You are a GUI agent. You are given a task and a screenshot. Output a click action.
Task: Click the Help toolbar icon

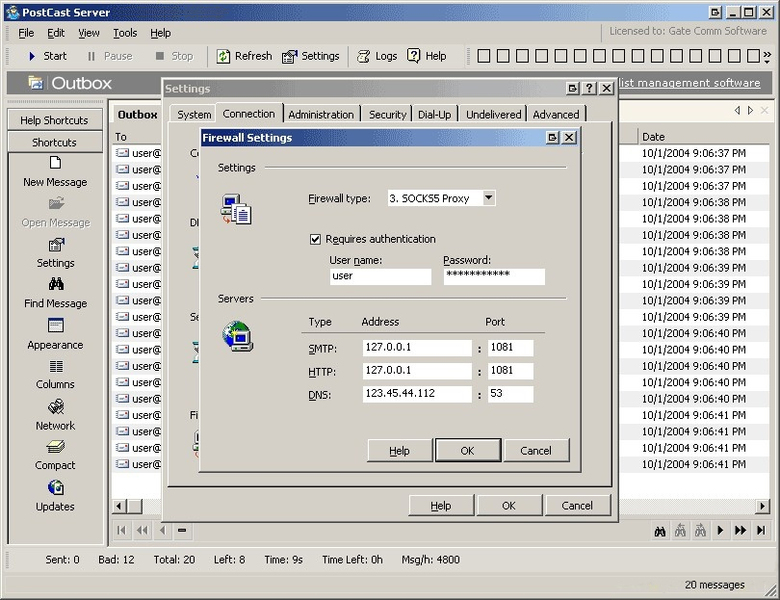click(413, 56)
